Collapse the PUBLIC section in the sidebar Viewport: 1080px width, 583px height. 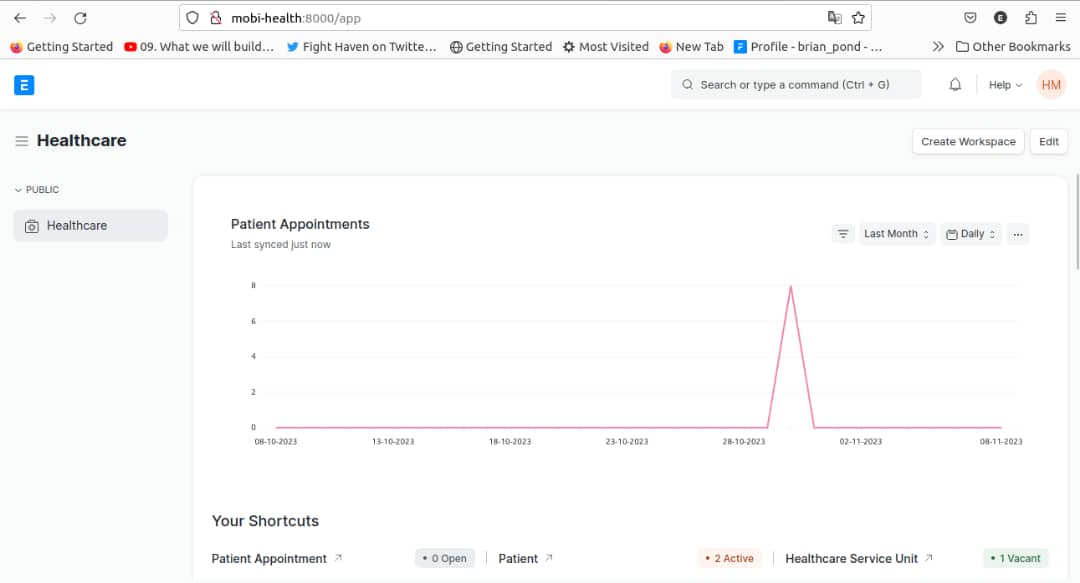click(18, 189)
